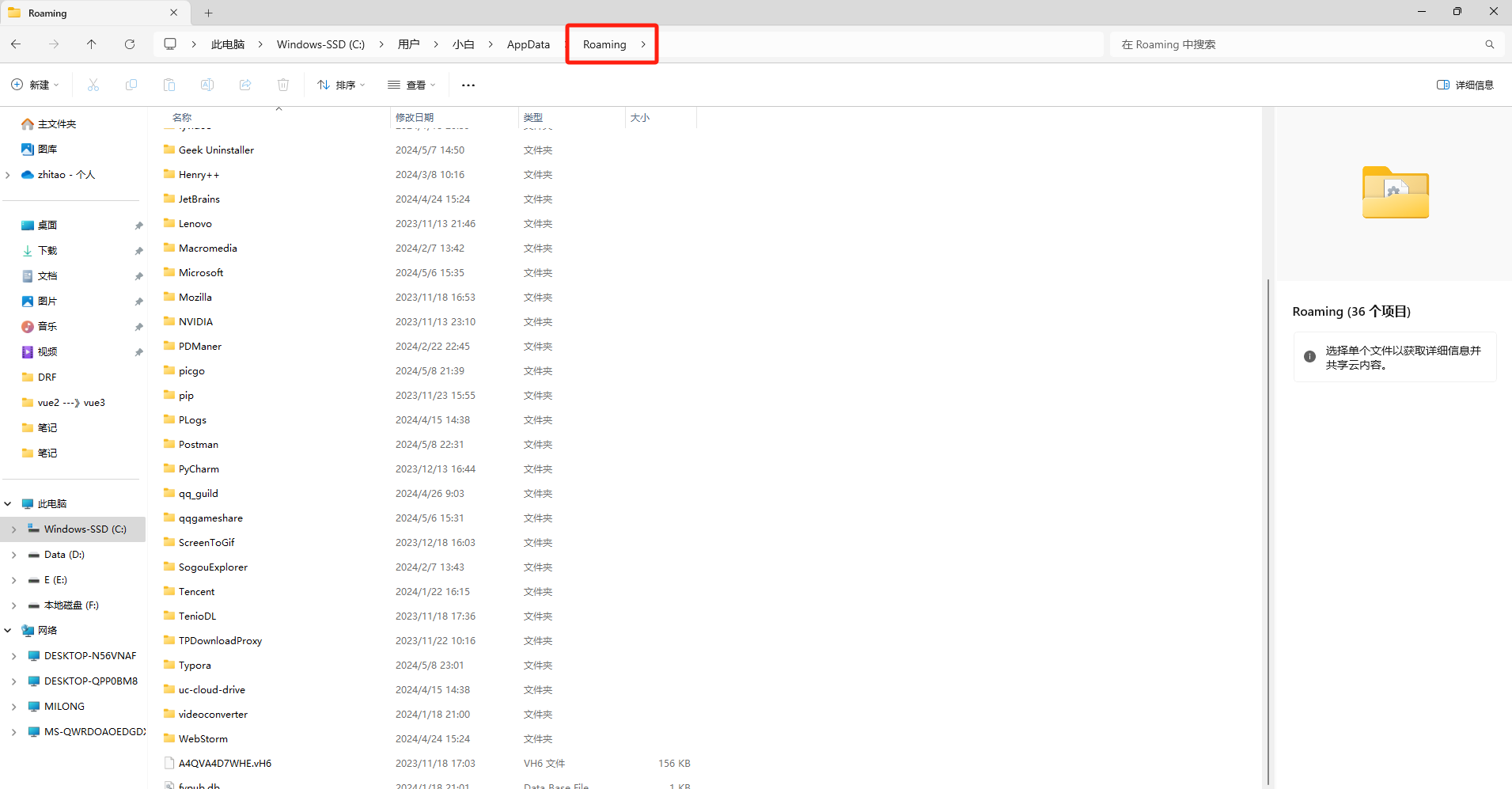Click the Rename toolbar icon

pos(207,85)
